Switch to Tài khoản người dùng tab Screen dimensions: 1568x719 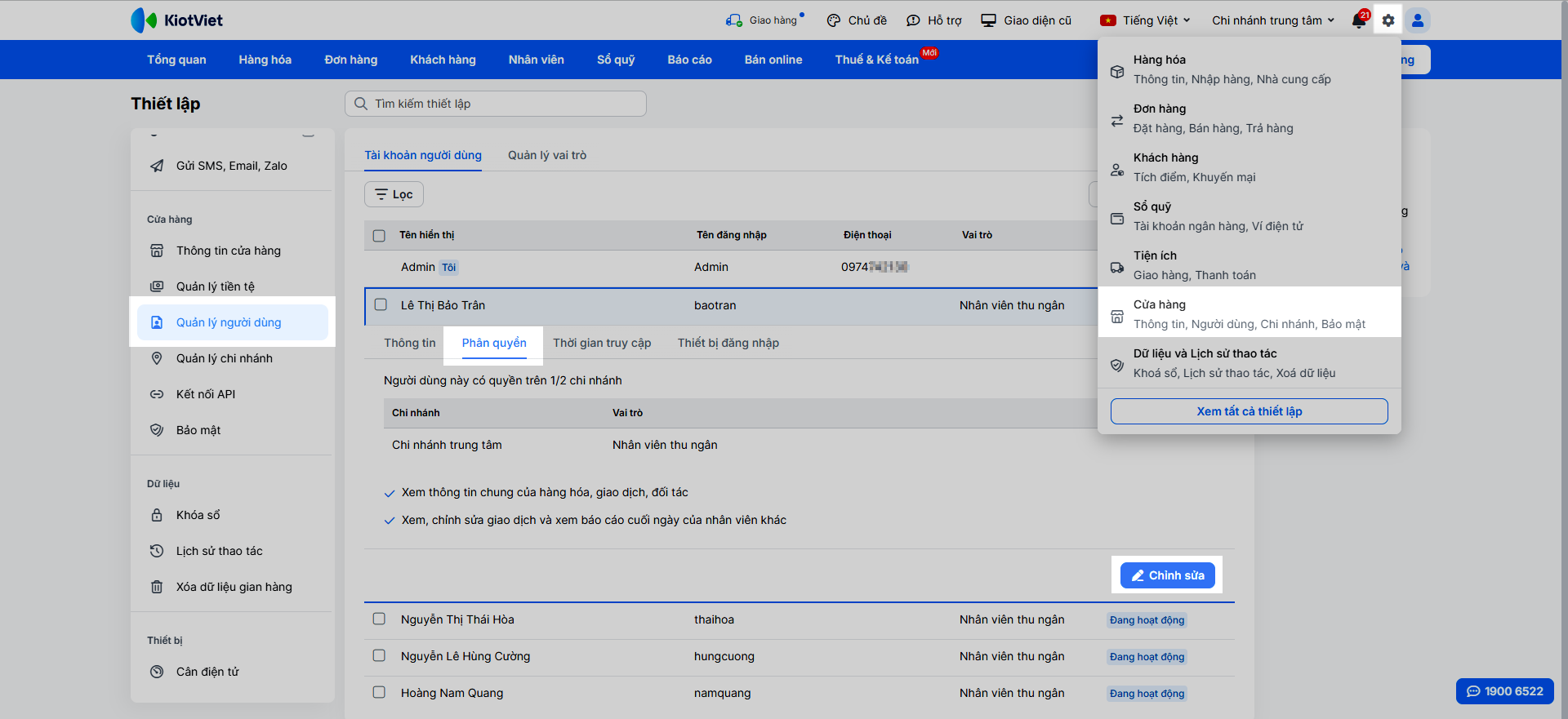click(x=423, y=155)
